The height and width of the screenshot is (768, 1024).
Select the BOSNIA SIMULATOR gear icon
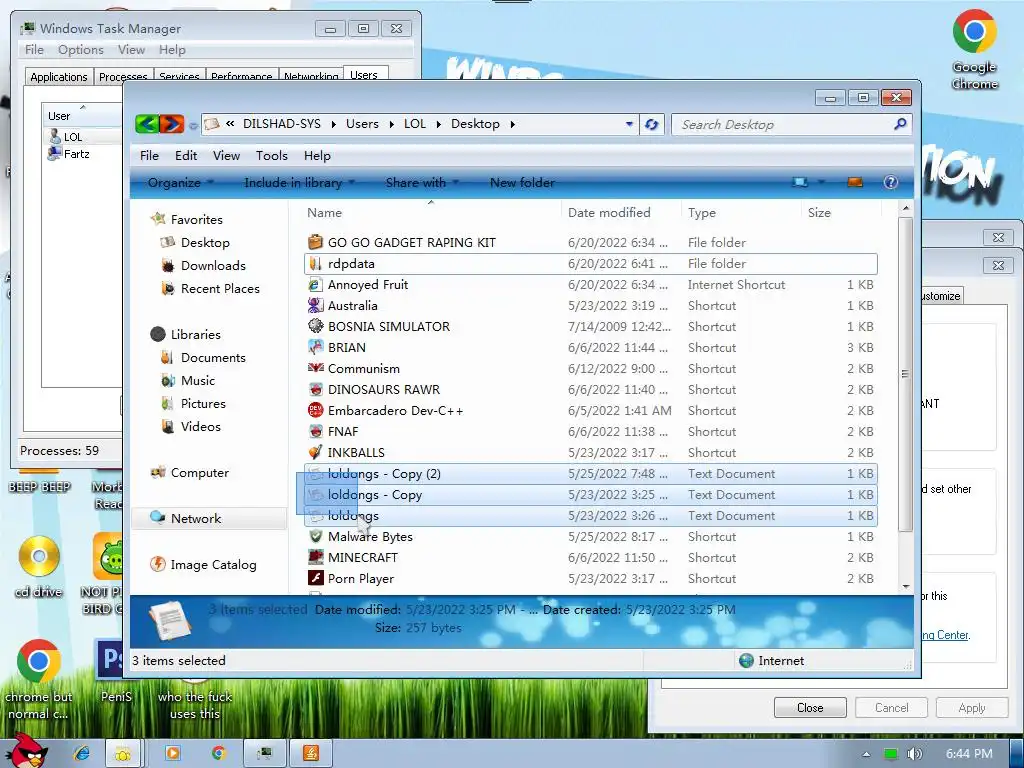pos(315,326)
